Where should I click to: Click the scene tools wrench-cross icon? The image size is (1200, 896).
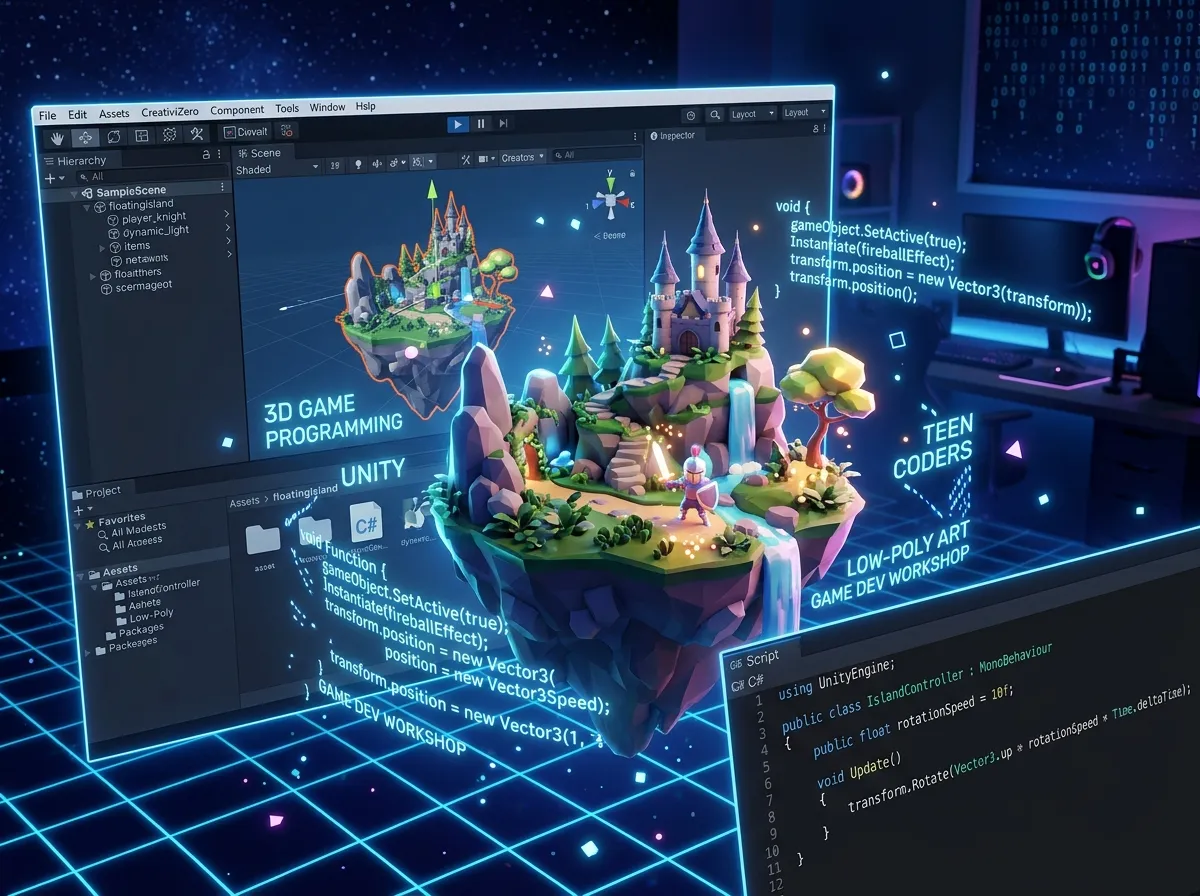[x=466, y=159]
